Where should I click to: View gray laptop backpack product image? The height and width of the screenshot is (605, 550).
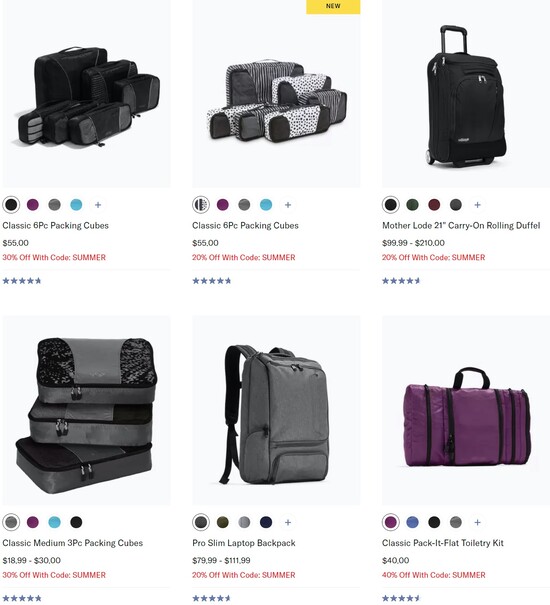pos(276,411)
